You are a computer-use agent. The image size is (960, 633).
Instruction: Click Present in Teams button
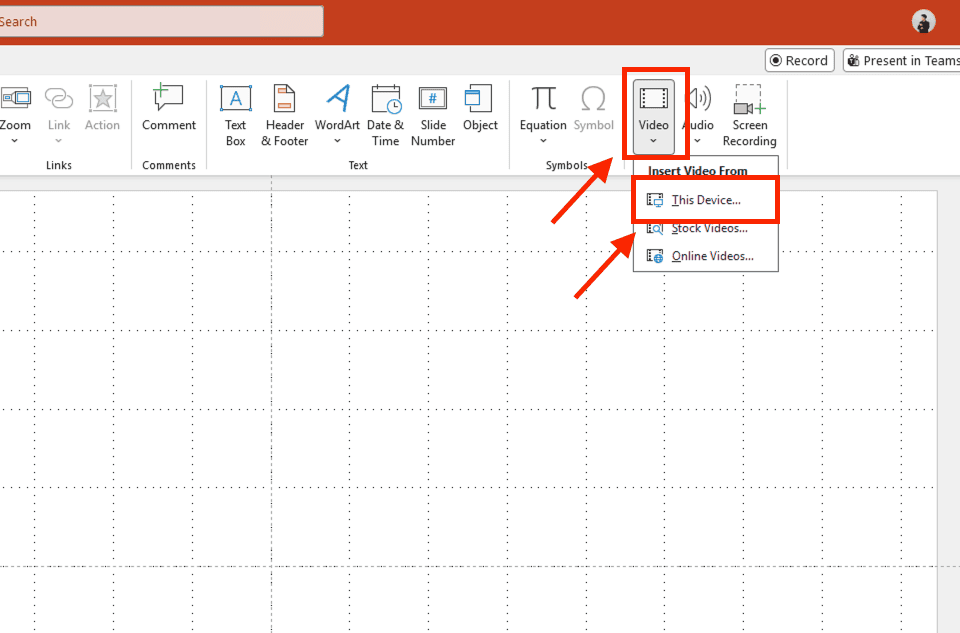point(901,61)
